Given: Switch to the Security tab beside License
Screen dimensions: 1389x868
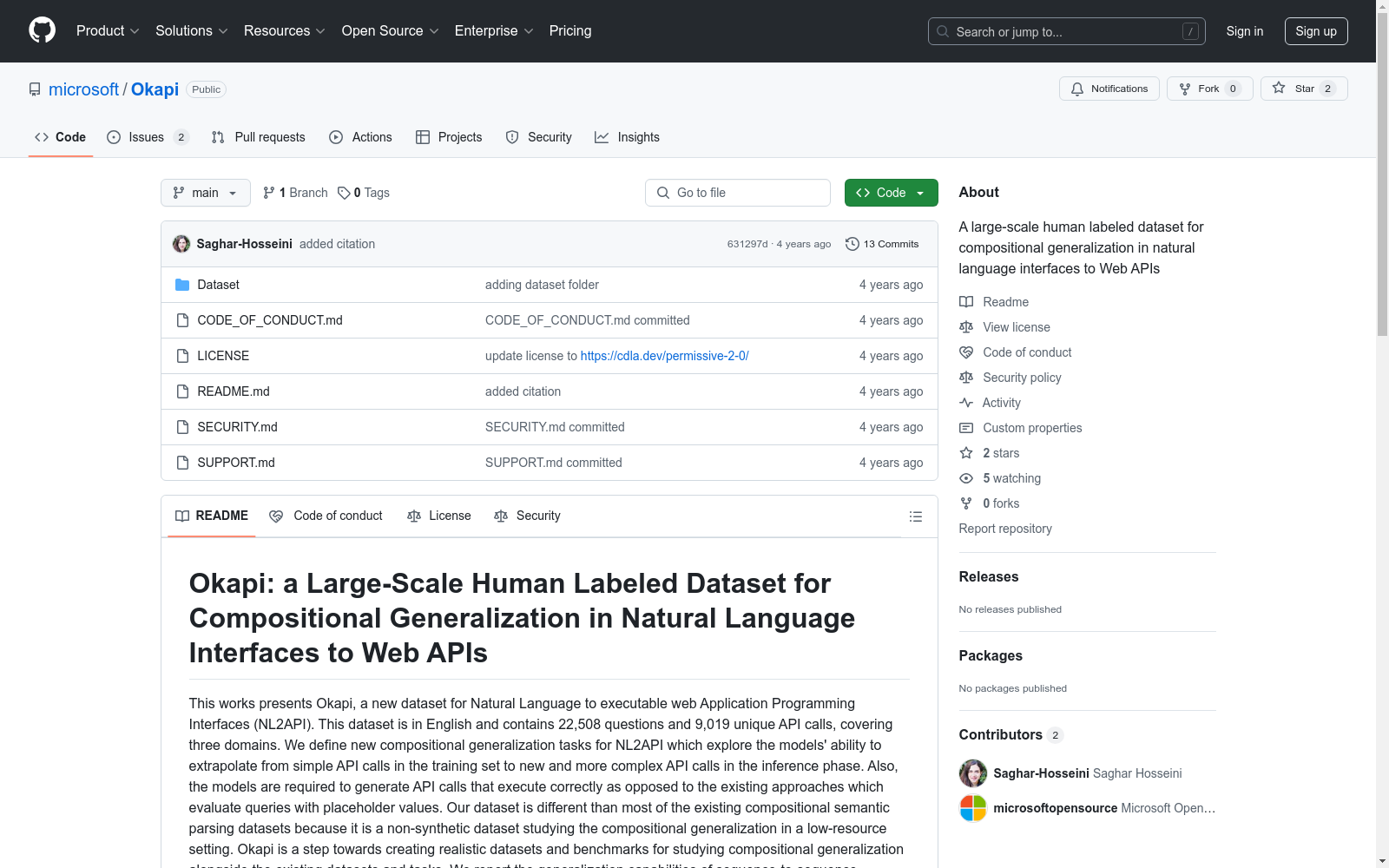Looking at the screenshot, I should click(527, 516).
